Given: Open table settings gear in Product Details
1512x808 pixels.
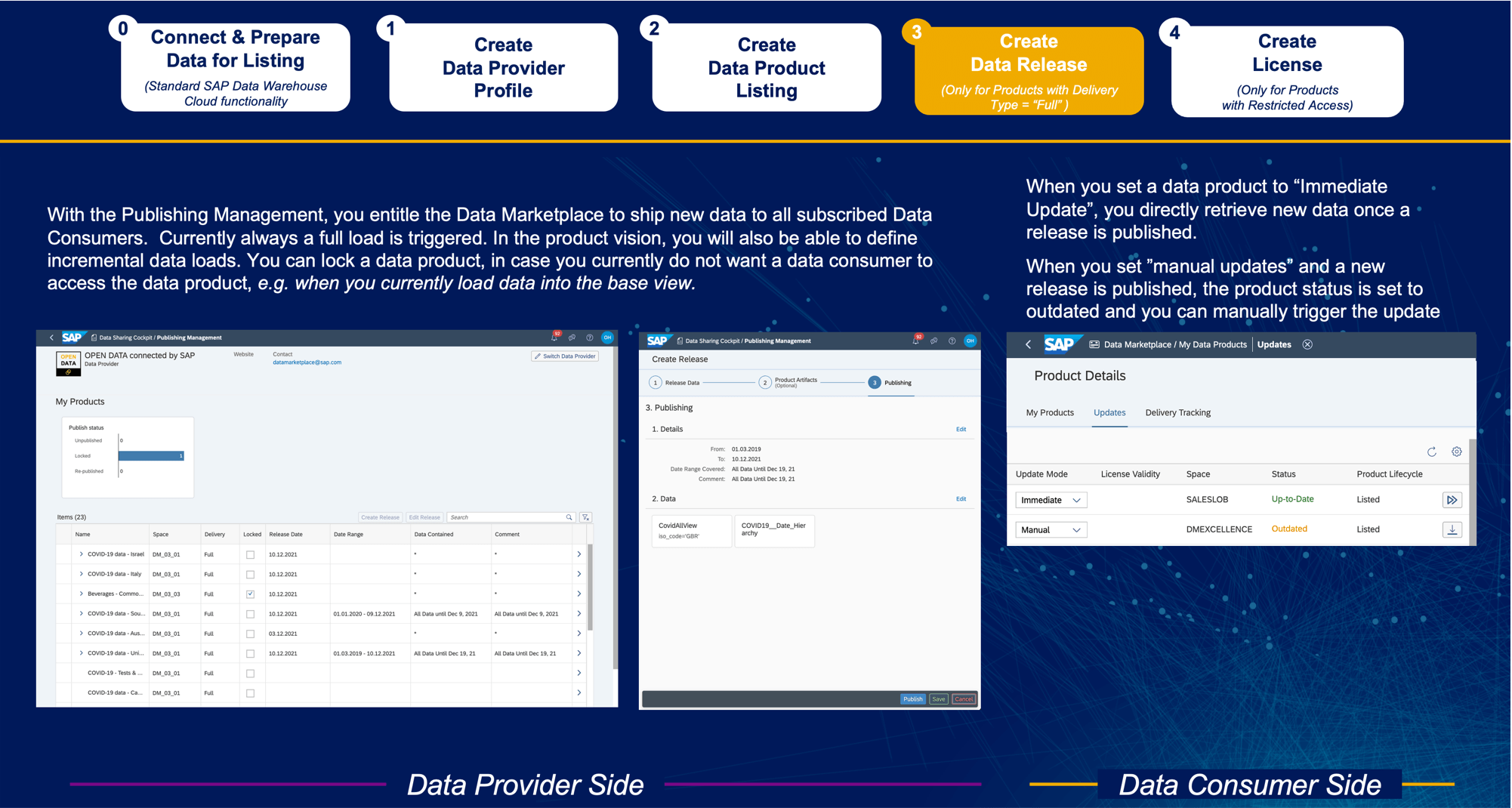Looking at the screenshot, I should (x=1457, y=452).
